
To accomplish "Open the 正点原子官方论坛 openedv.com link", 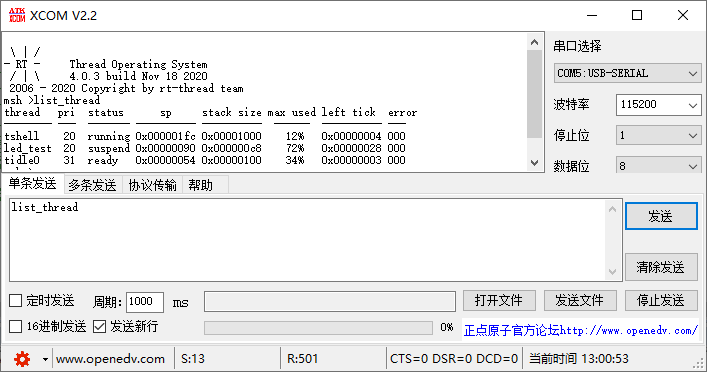I will click(x=581, y=331).
